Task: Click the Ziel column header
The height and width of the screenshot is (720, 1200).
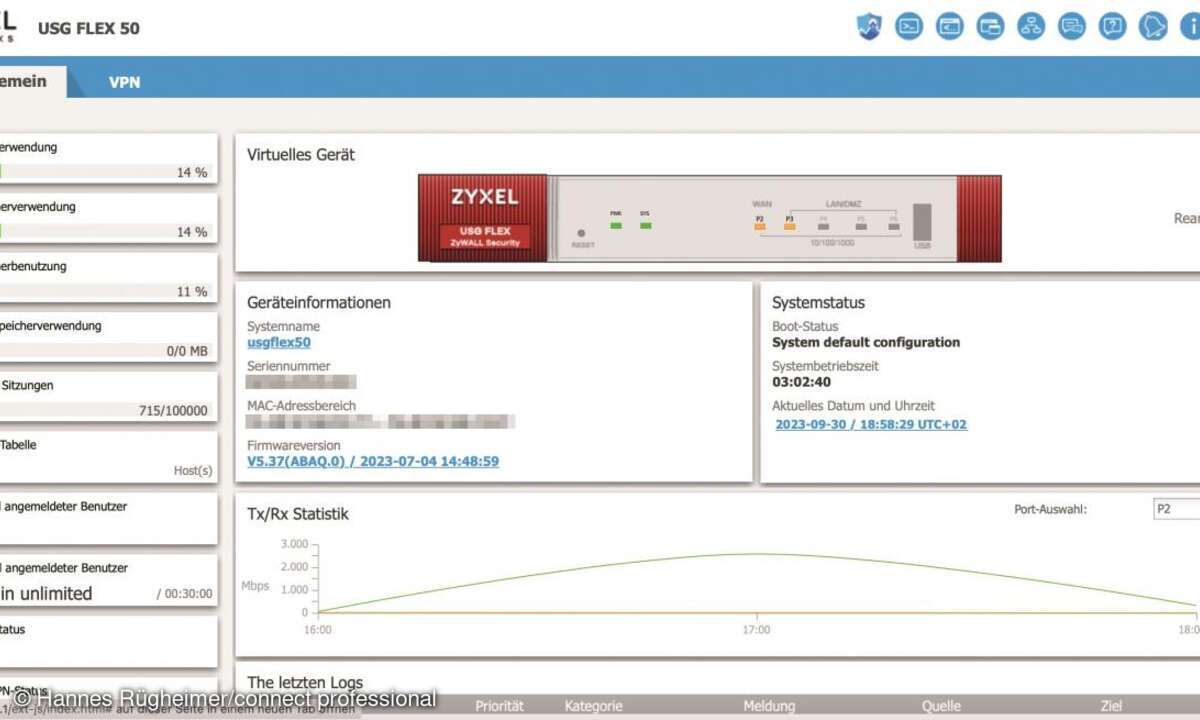Action: click(x=1111, y=706)
